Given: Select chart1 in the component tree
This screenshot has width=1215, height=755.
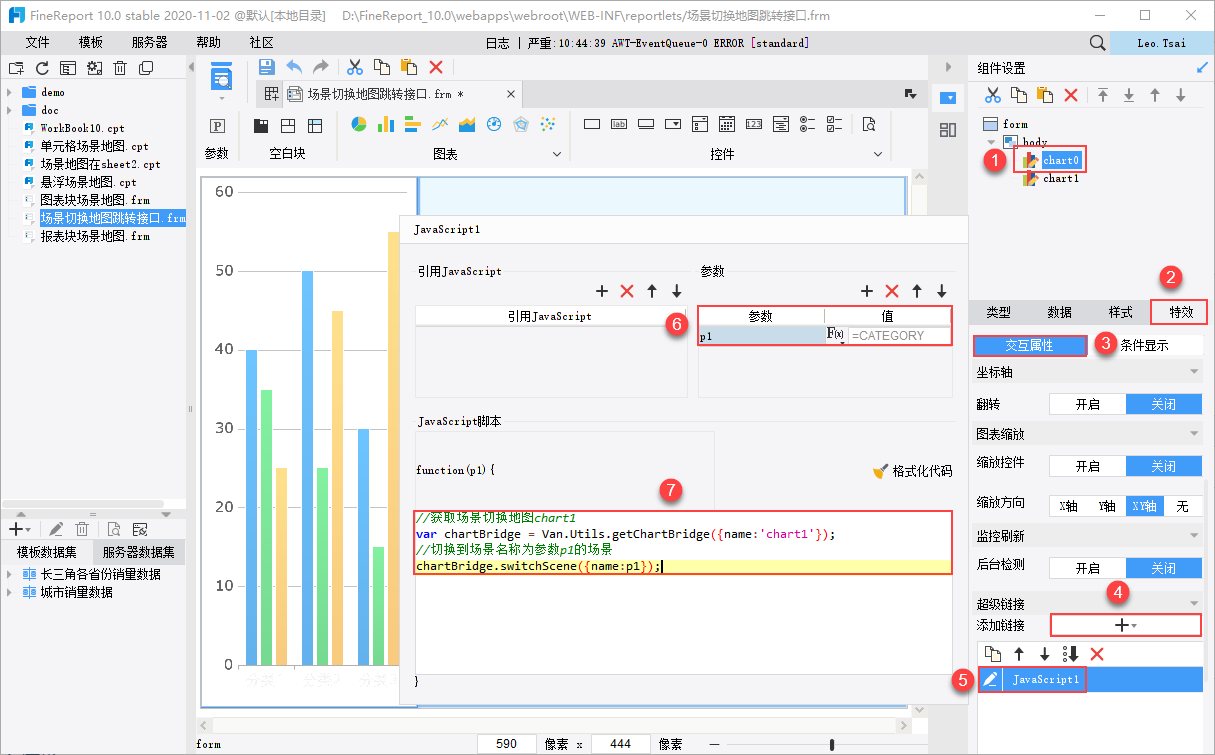Looking at the screenshot, I should point(1060,179).
